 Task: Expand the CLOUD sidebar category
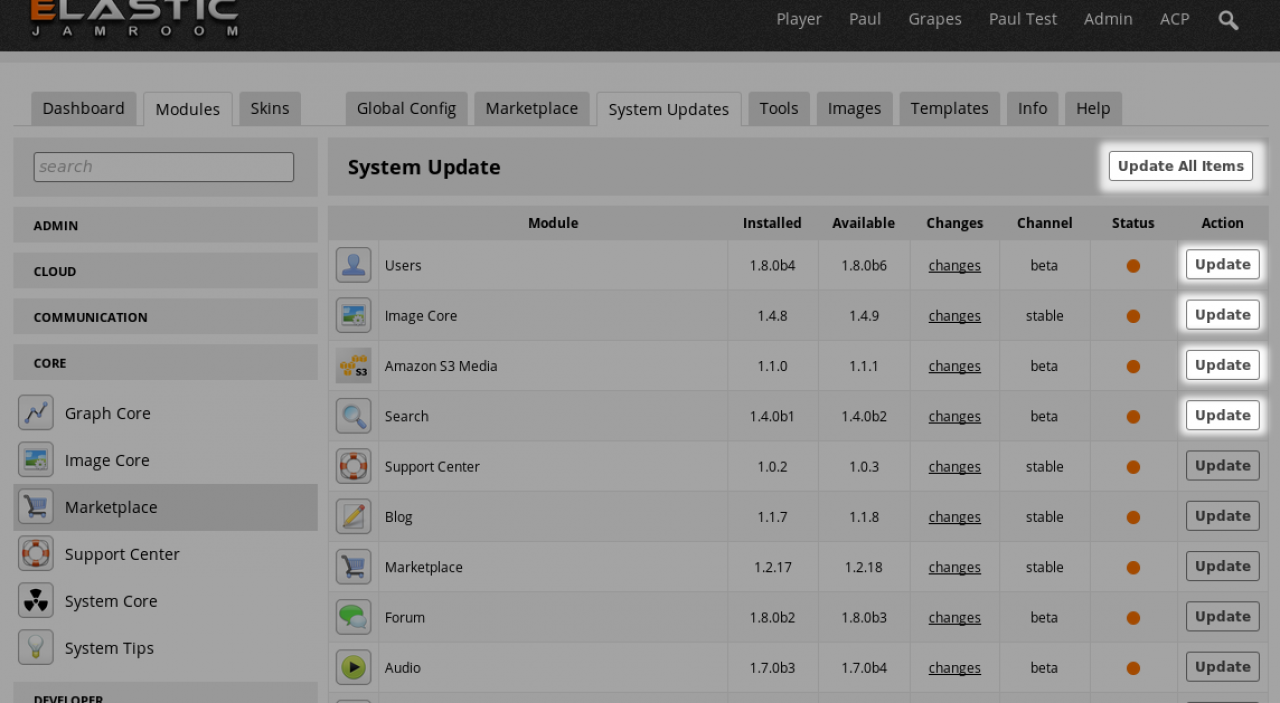pos(165,271)
